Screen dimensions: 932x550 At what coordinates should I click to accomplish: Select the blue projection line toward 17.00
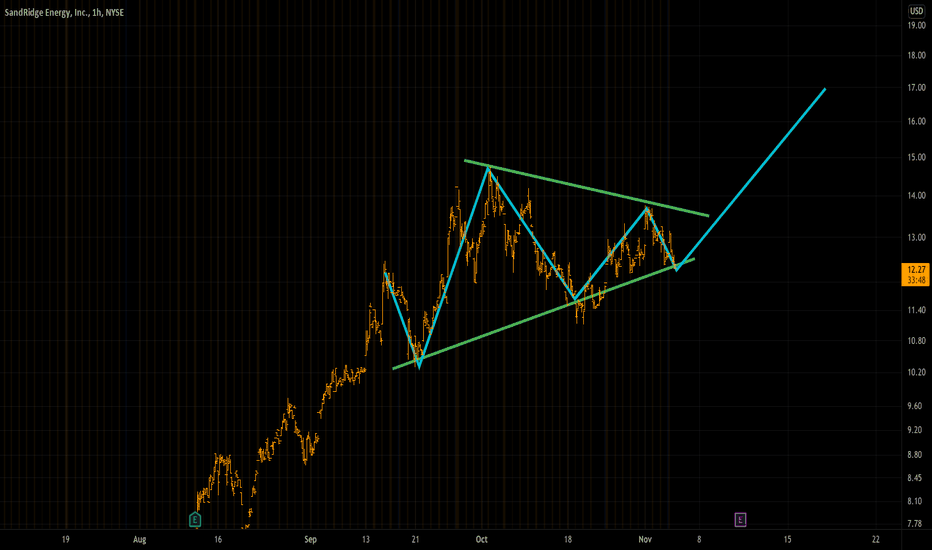point(751,180)
